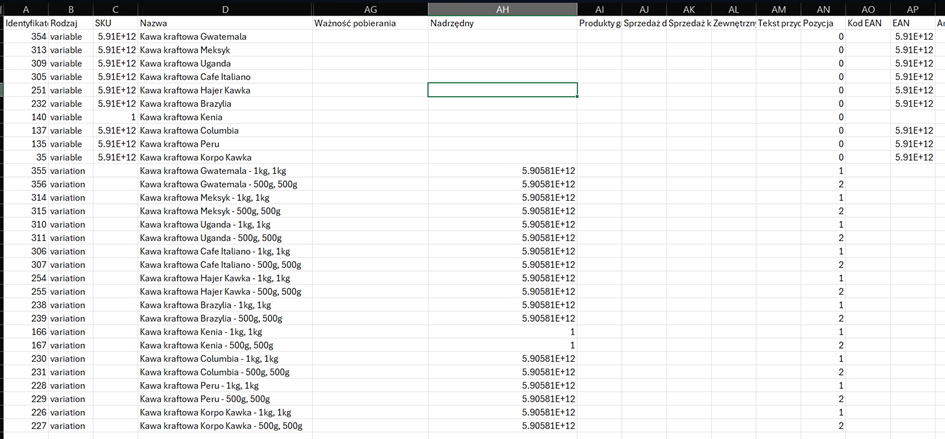The width and height of the screenshot is (945, 439).
Task: Click the 'Kod EAN' header cell
Action: coord(868,23)
